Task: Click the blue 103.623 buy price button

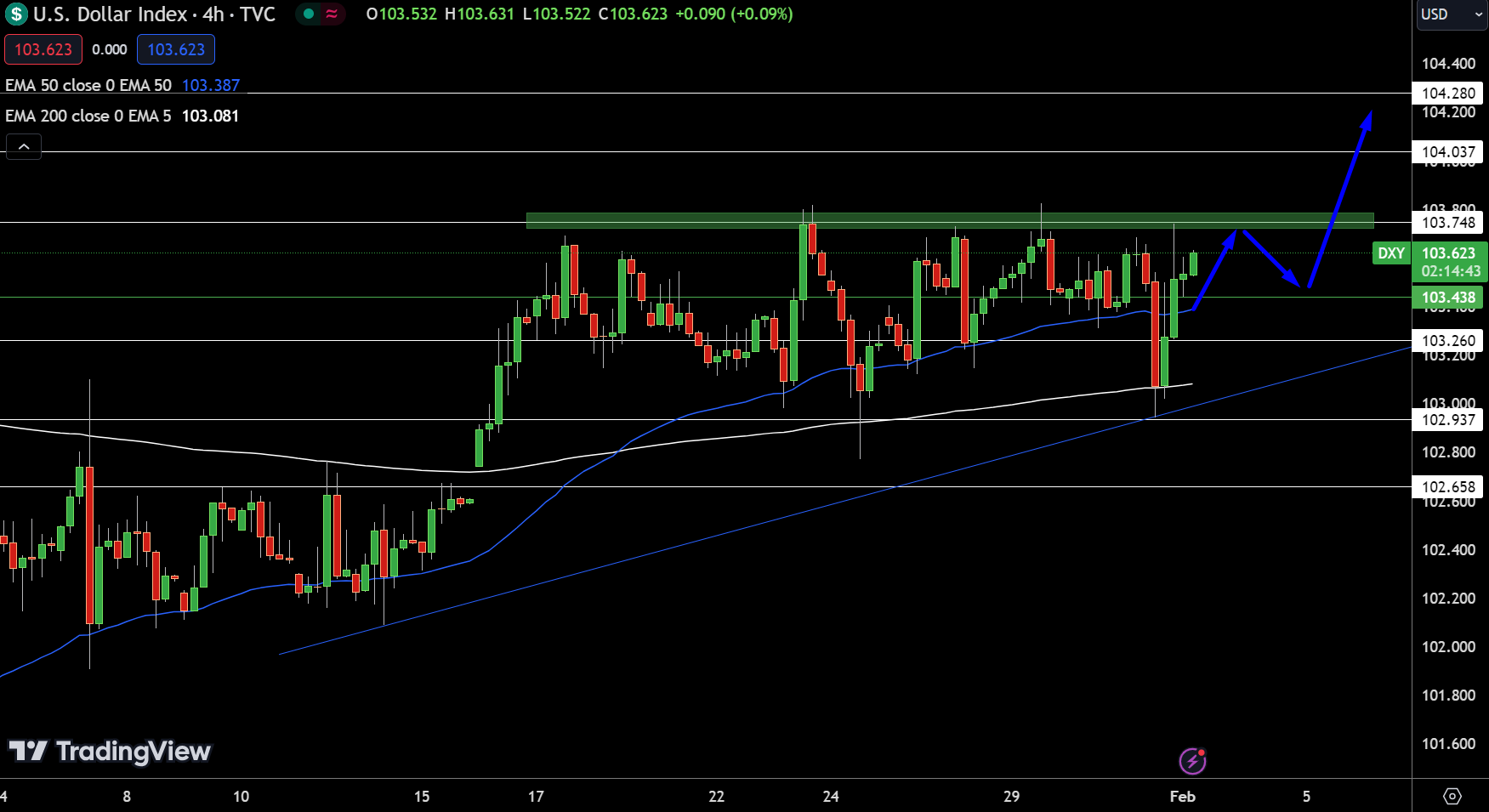Action: [x=176, y=49]
